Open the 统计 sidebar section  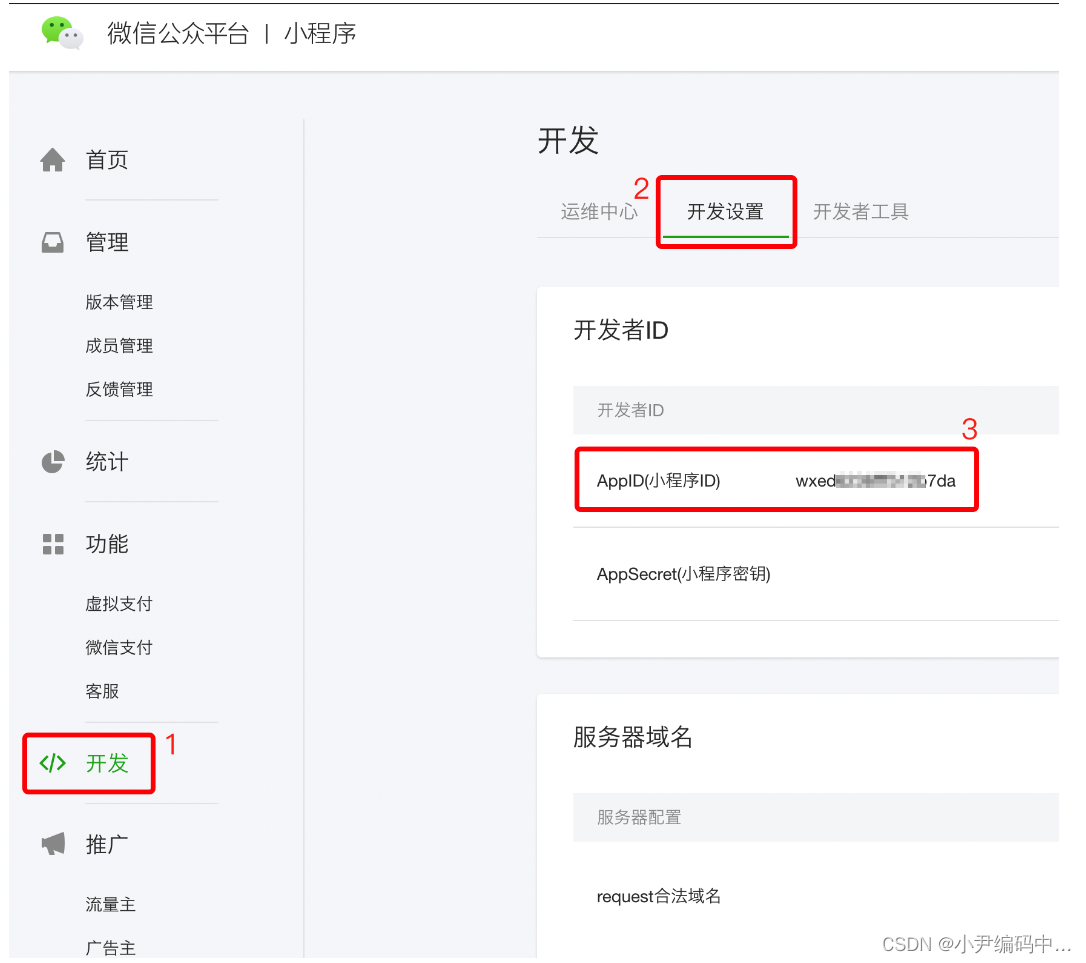pyautogui.click(x=107, y=462)
